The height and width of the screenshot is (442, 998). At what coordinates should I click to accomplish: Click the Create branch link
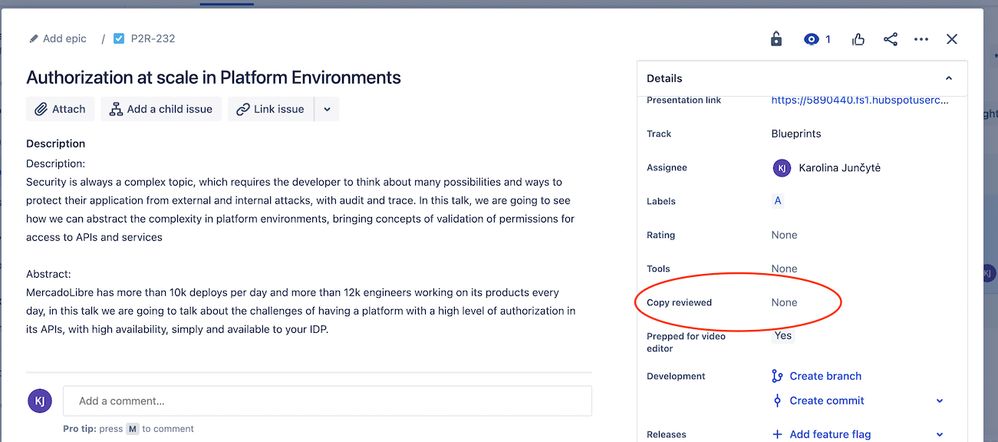(x=826, y=376)
